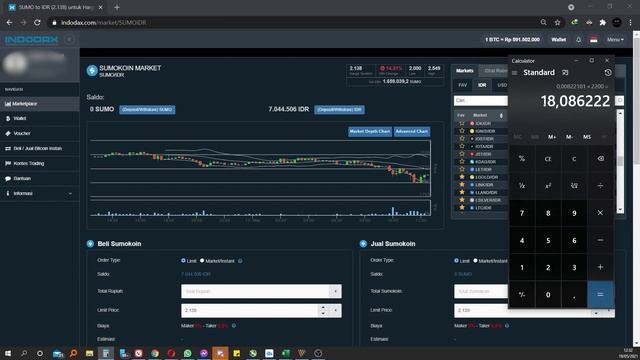Click order type info icon in Beli Sumokoin
640x360 pixels.
(x=240, y=261)
